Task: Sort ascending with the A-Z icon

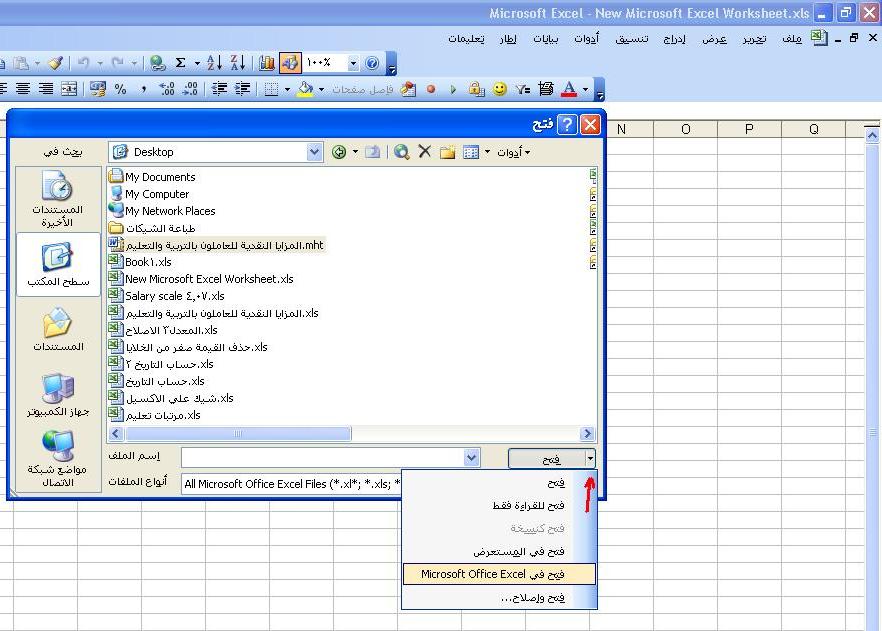Action: point(214,63)
